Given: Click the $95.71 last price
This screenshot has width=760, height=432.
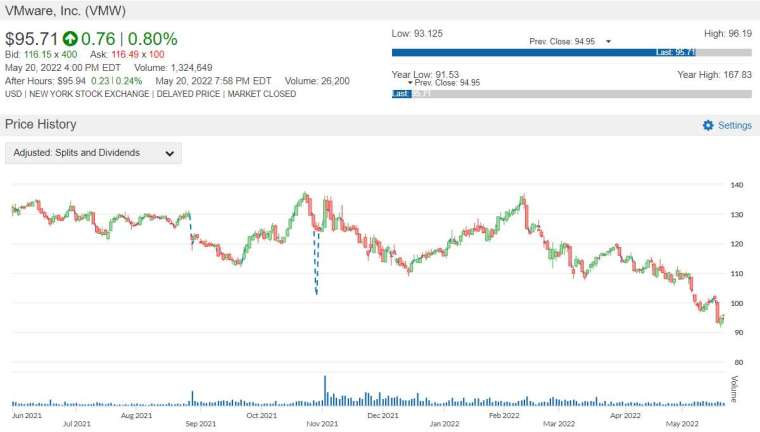Looking at the screenshot, I should (x=32, y=39).
